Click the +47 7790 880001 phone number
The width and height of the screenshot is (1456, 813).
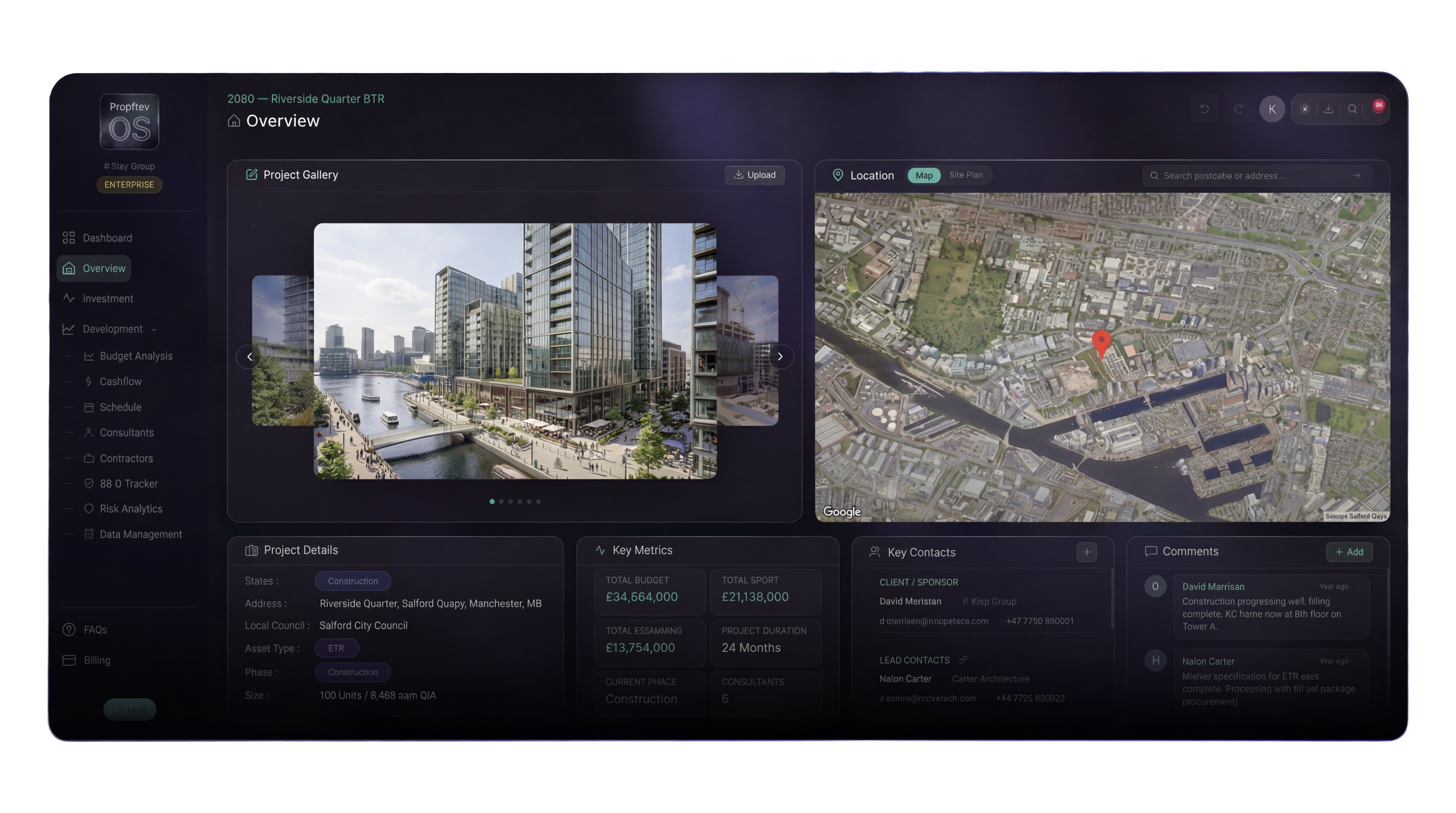click(x=1040, y=621)
